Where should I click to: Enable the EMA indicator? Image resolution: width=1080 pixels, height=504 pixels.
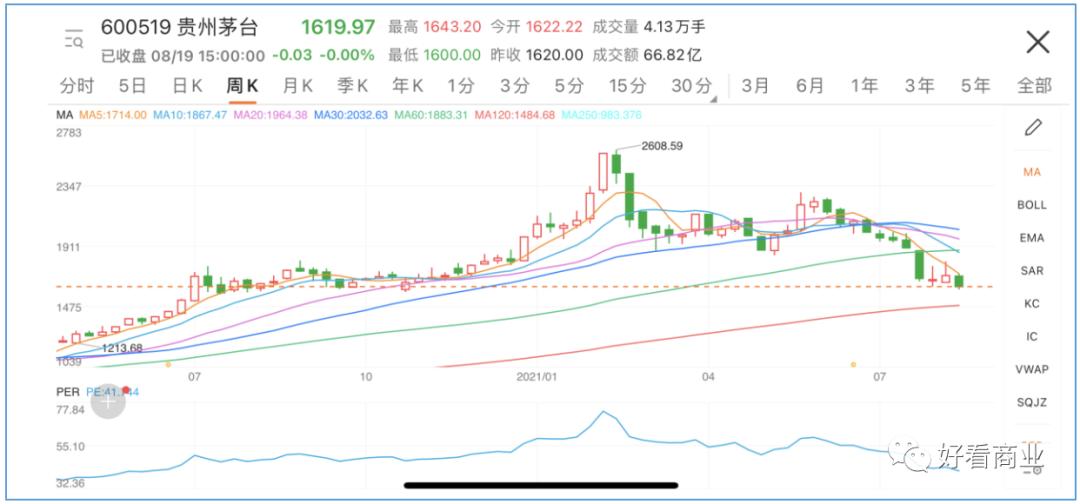pyautogui.click(x=1032, y=238)
